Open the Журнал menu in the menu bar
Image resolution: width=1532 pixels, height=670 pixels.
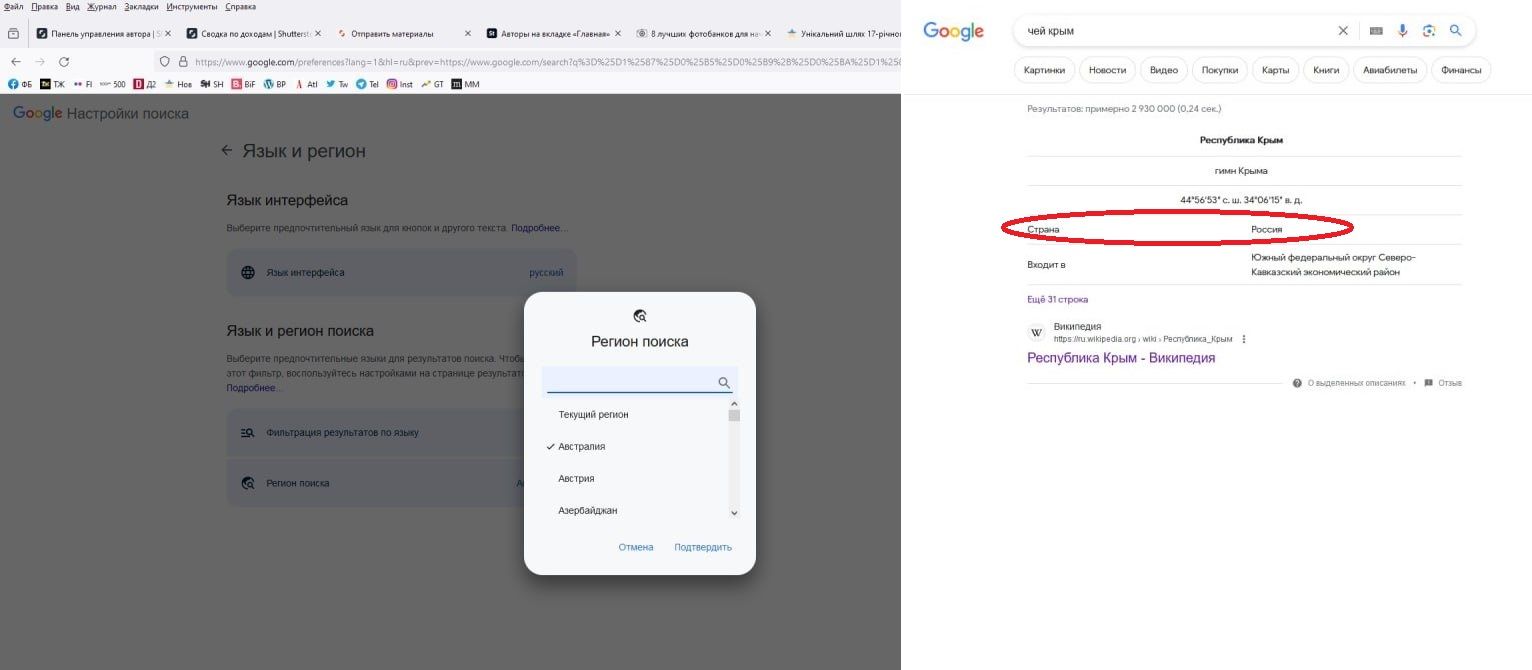101,7
